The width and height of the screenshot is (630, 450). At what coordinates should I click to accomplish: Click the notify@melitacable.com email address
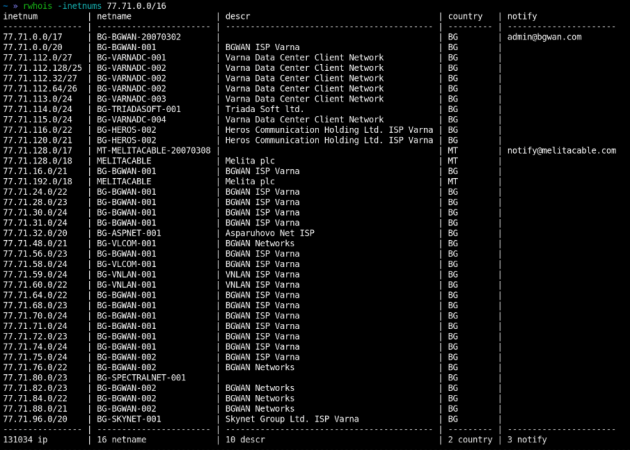(561, 150)
